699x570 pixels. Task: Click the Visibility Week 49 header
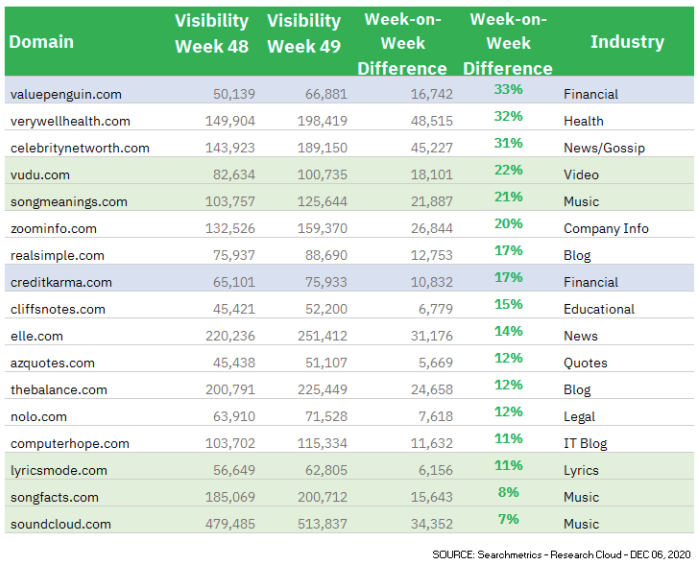(x=304, y=34)
